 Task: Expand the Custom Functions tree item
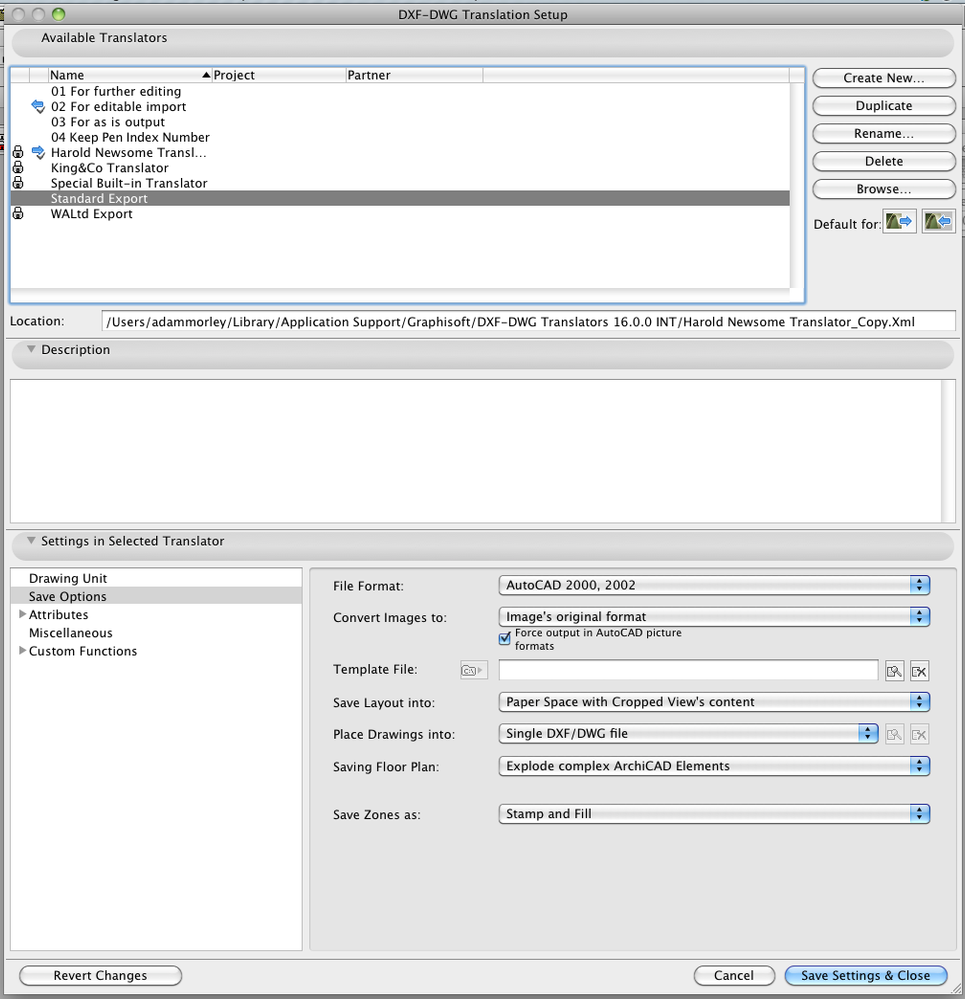tap(22, 650)
